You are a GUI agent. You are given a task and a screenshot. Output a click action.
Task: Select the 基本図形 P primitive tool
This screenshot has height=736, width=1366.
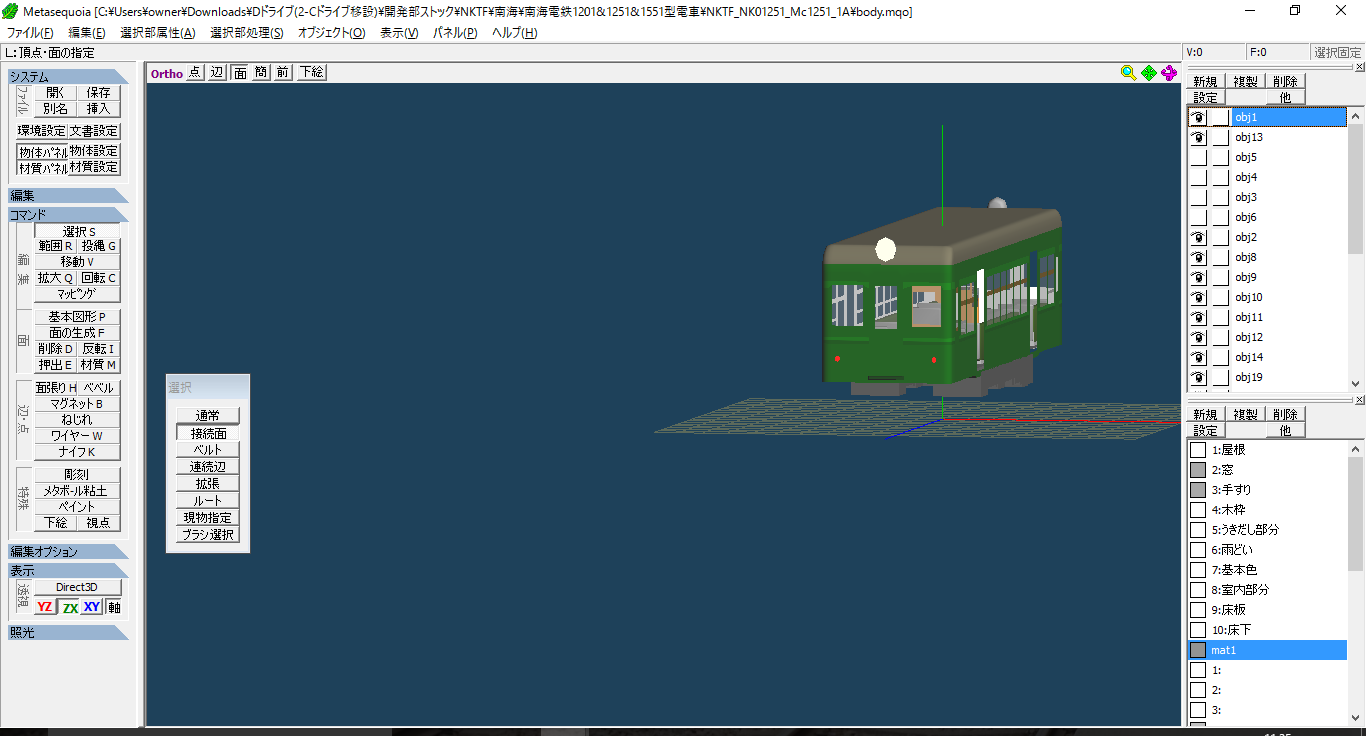78,317
